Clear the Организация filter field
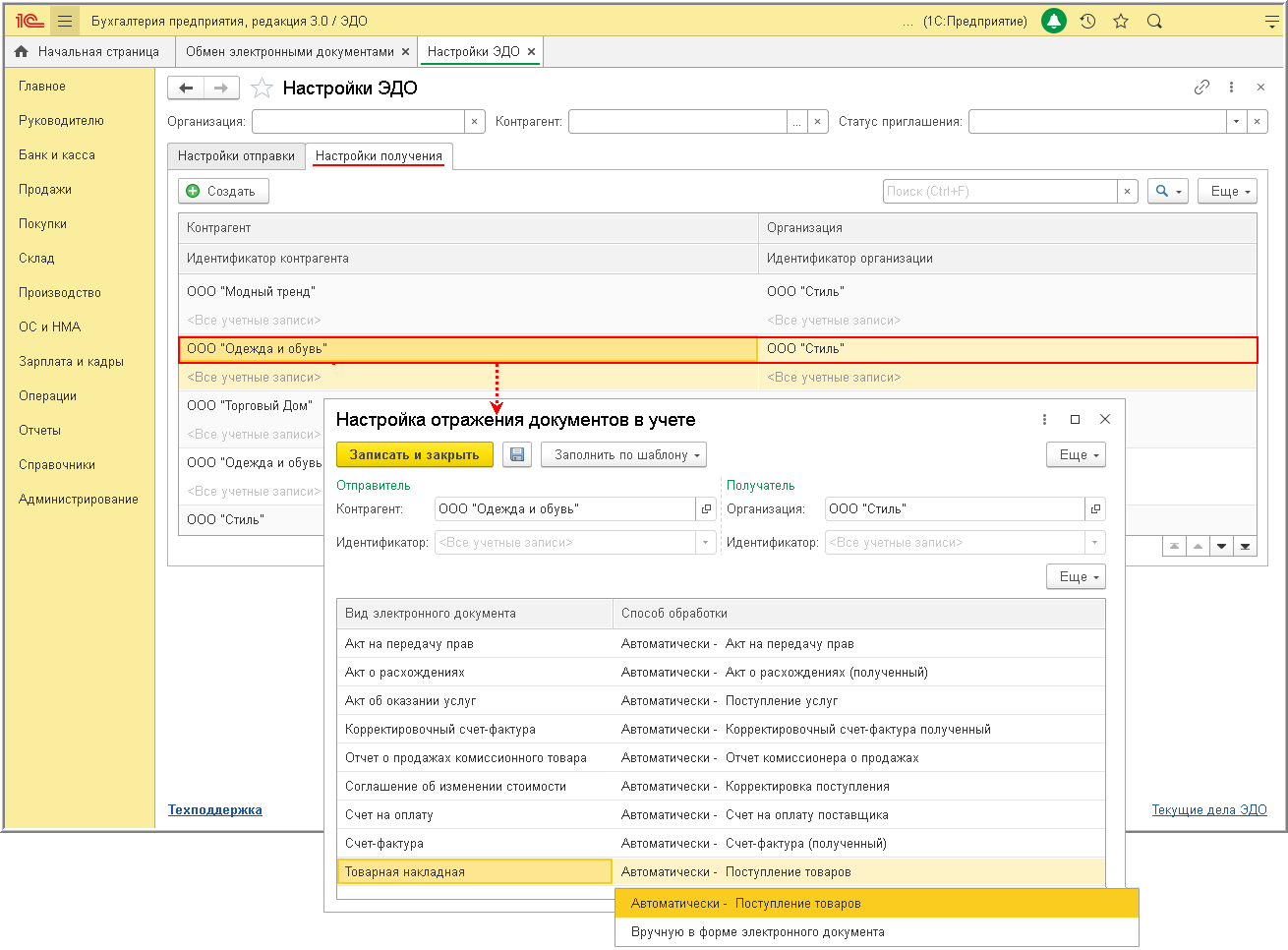 pos(475,122)
